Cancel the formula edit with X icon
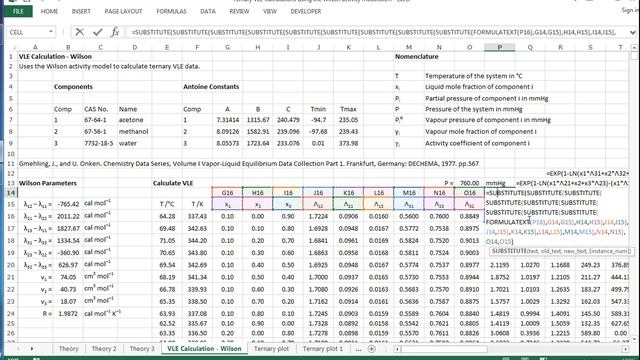Screen dimensions: 640x360 pos(80,32)
